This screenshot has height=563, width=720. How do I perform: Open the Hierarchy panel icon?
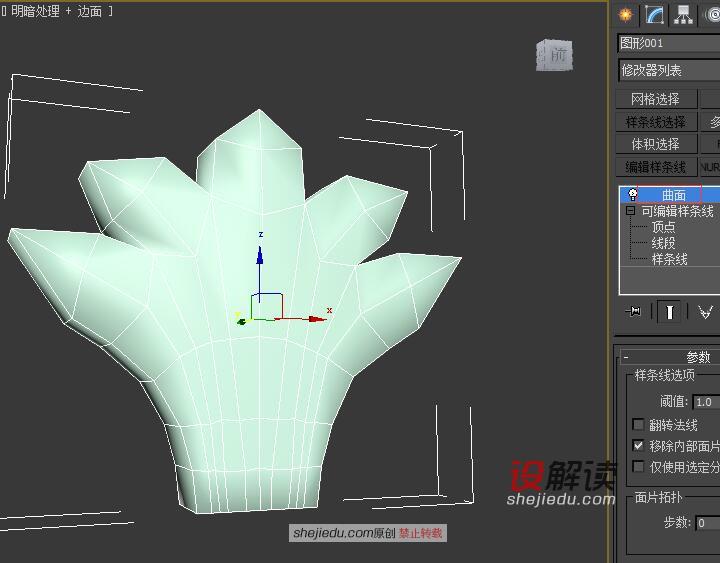coord(684,15)
